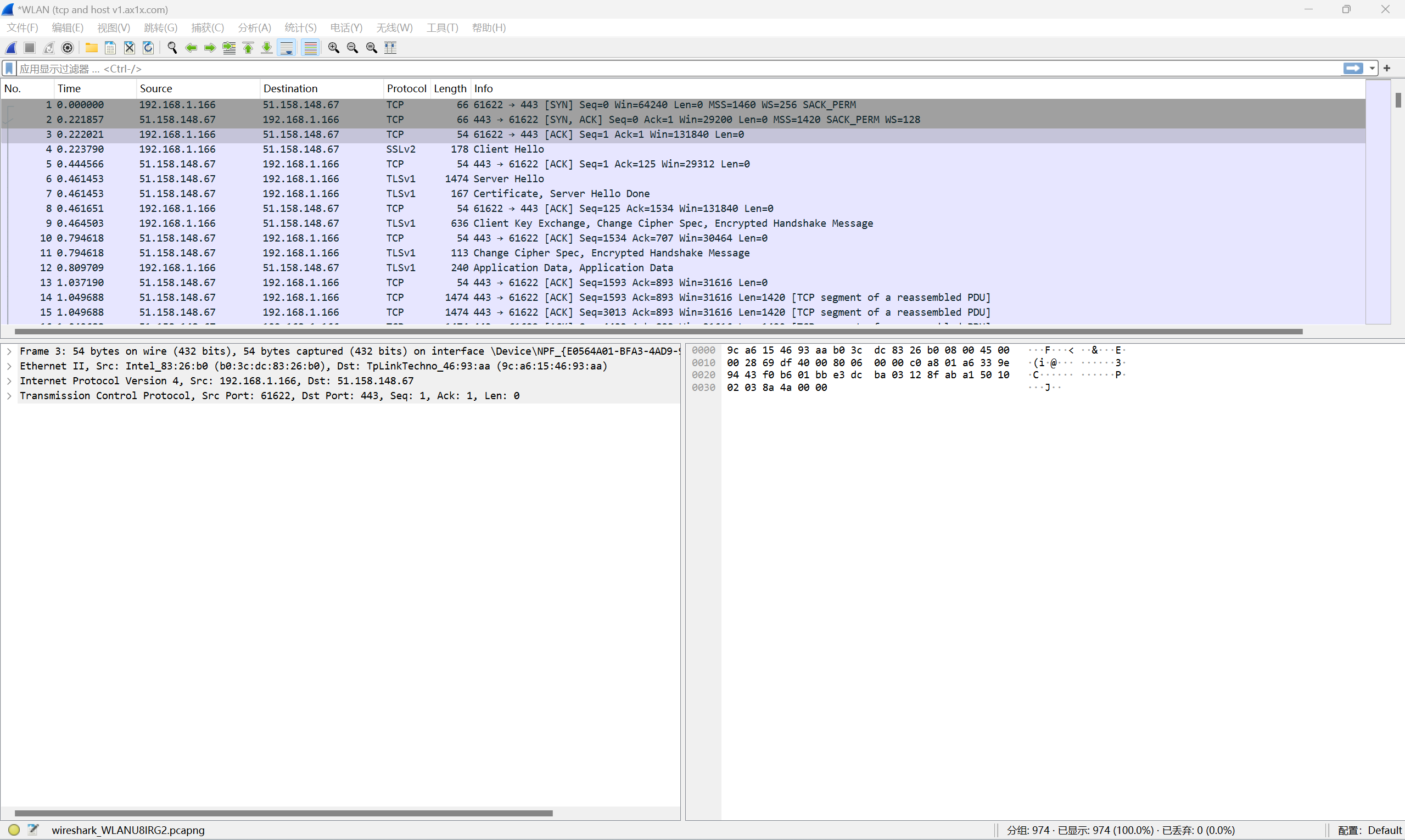Open a capture file with folder icon
Screen dimensions: 1405x840
point(91,48)
